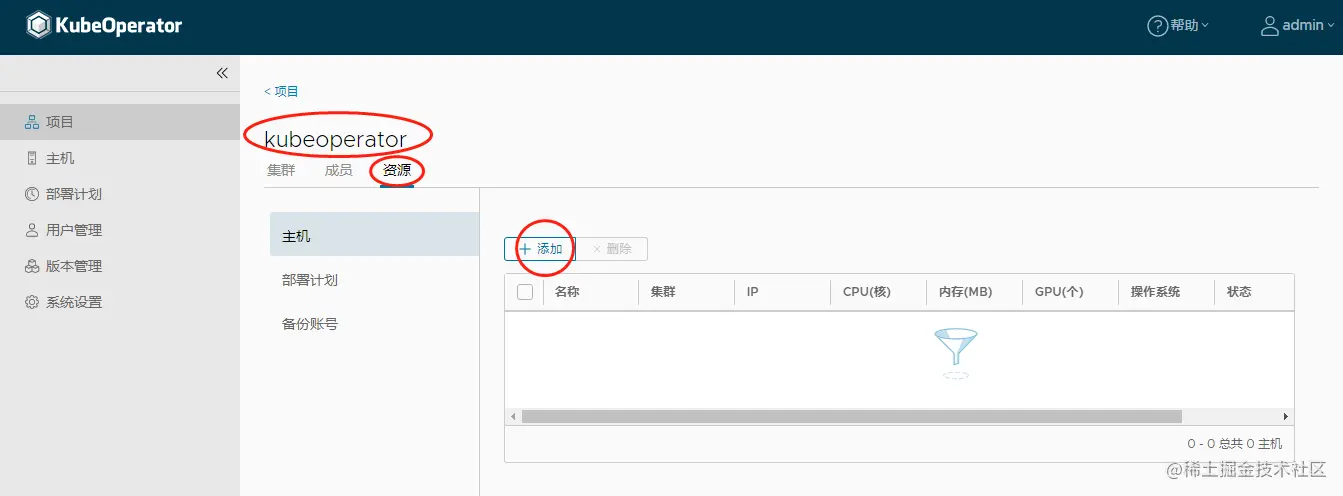Open 主机 in the left navigation sidebar
Screen dimensions: 1343x496
pyautogui.click(x=120, y=158)
